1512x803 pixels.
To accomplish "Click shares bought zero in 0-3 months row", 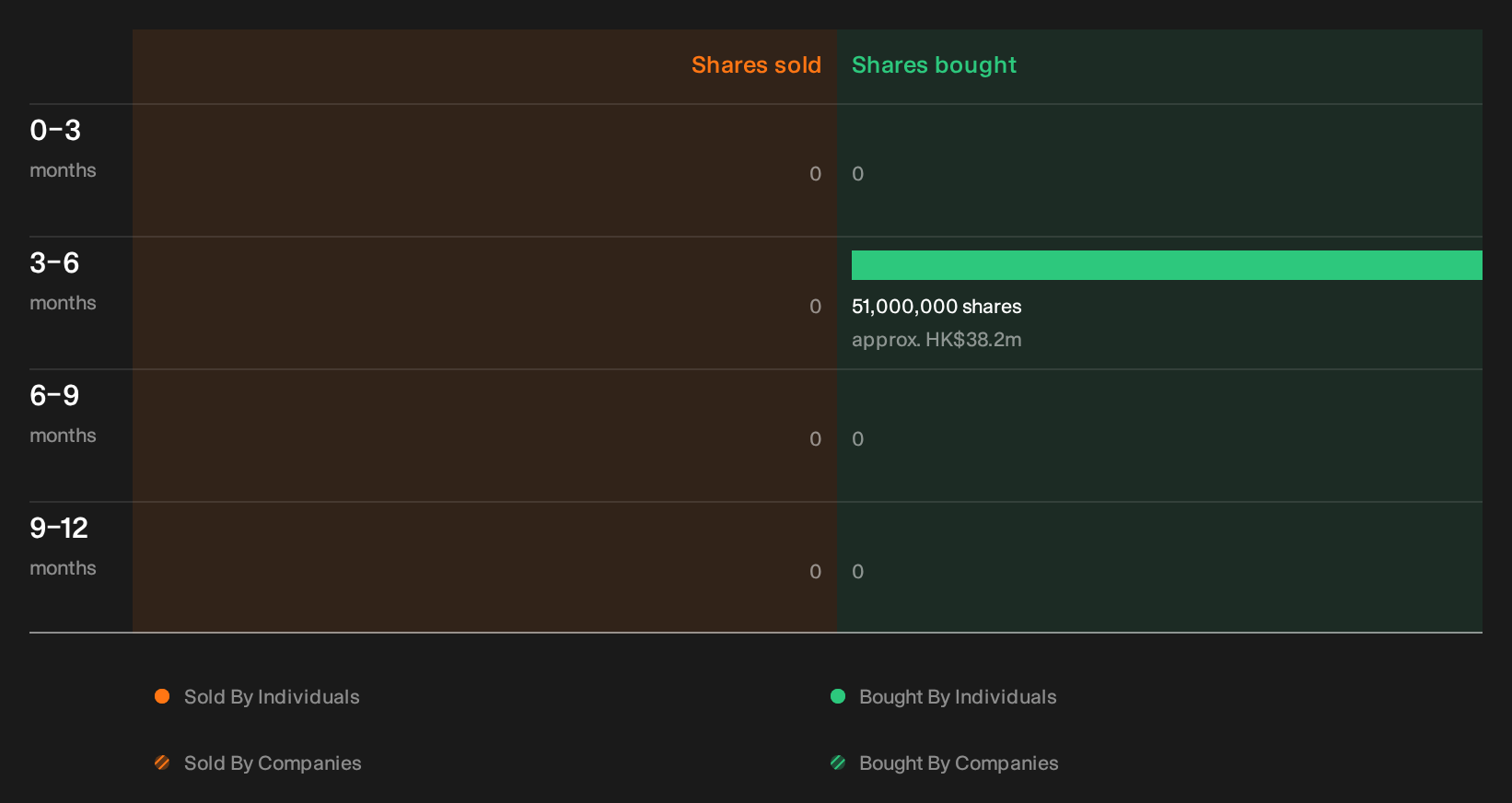I will pyautogui.click(x=857, y=174).
